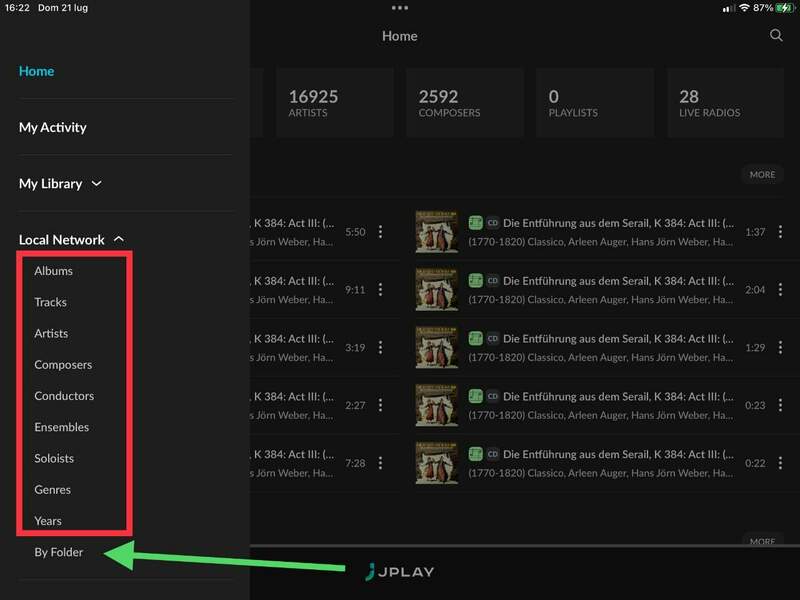This screenshot has width=800, height=600.
Task: Play the Die Entführung track lasting 2:04
Action: tap(600, 289)
